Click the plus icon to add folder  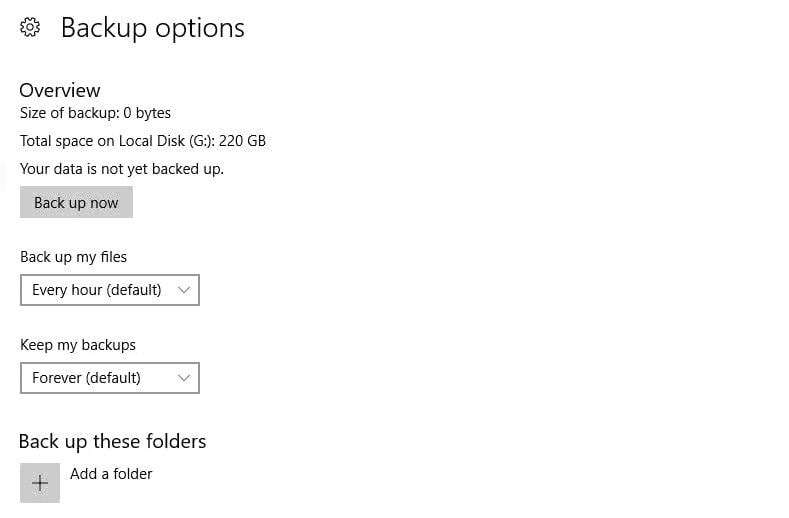coord(40,483)
